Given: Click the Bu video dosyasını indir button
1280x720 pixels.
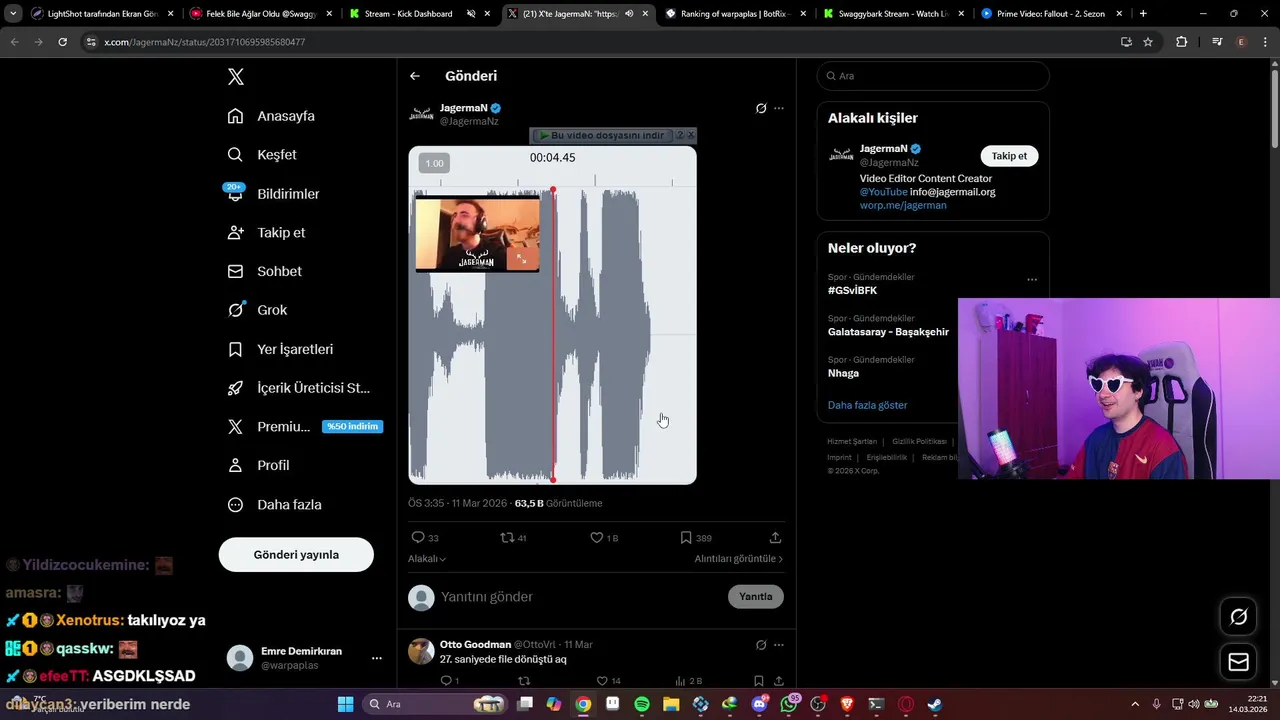Looking at the screenshot, I should [602, 135].
